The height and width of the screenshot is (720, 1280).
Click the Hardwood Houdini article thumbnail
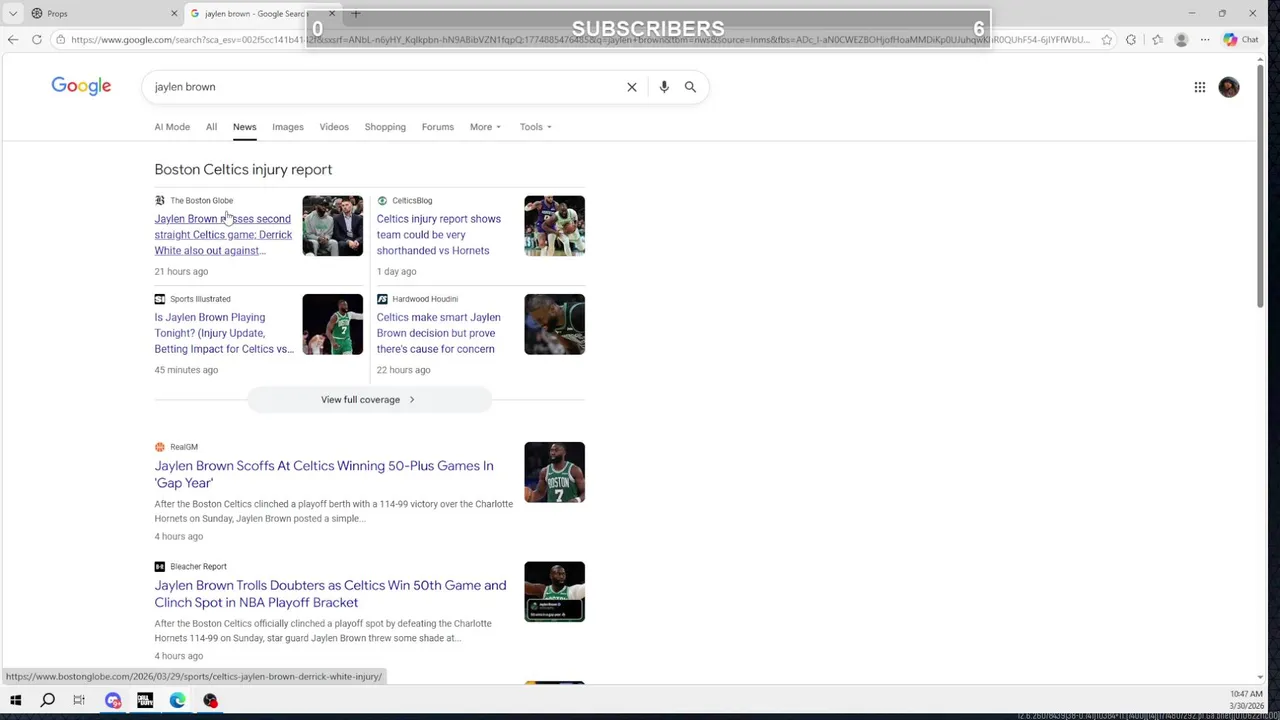pos(554,324)
